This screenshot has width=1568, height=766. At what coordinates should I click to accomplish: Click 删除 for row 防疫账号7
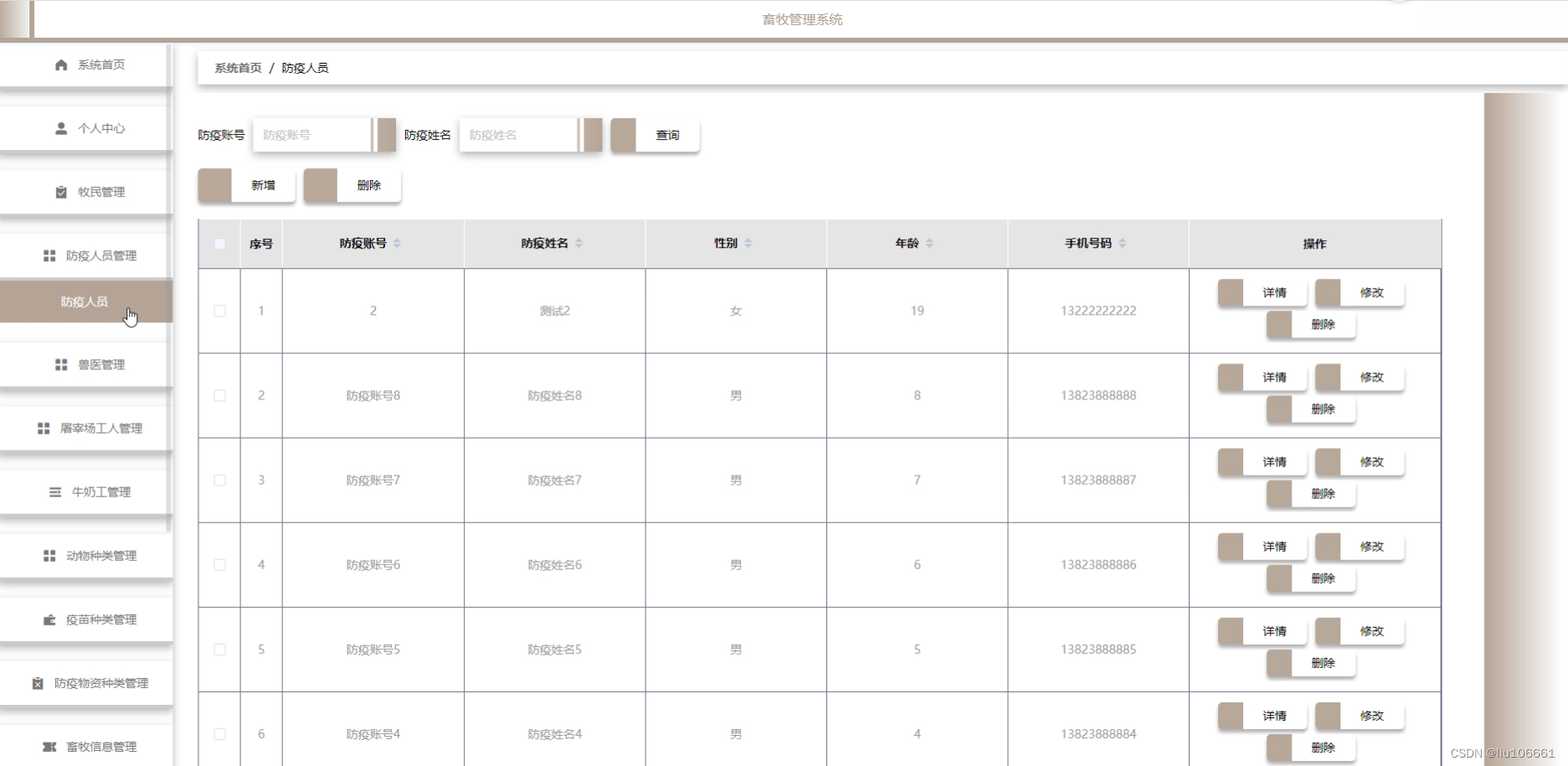click(1311, 493)
